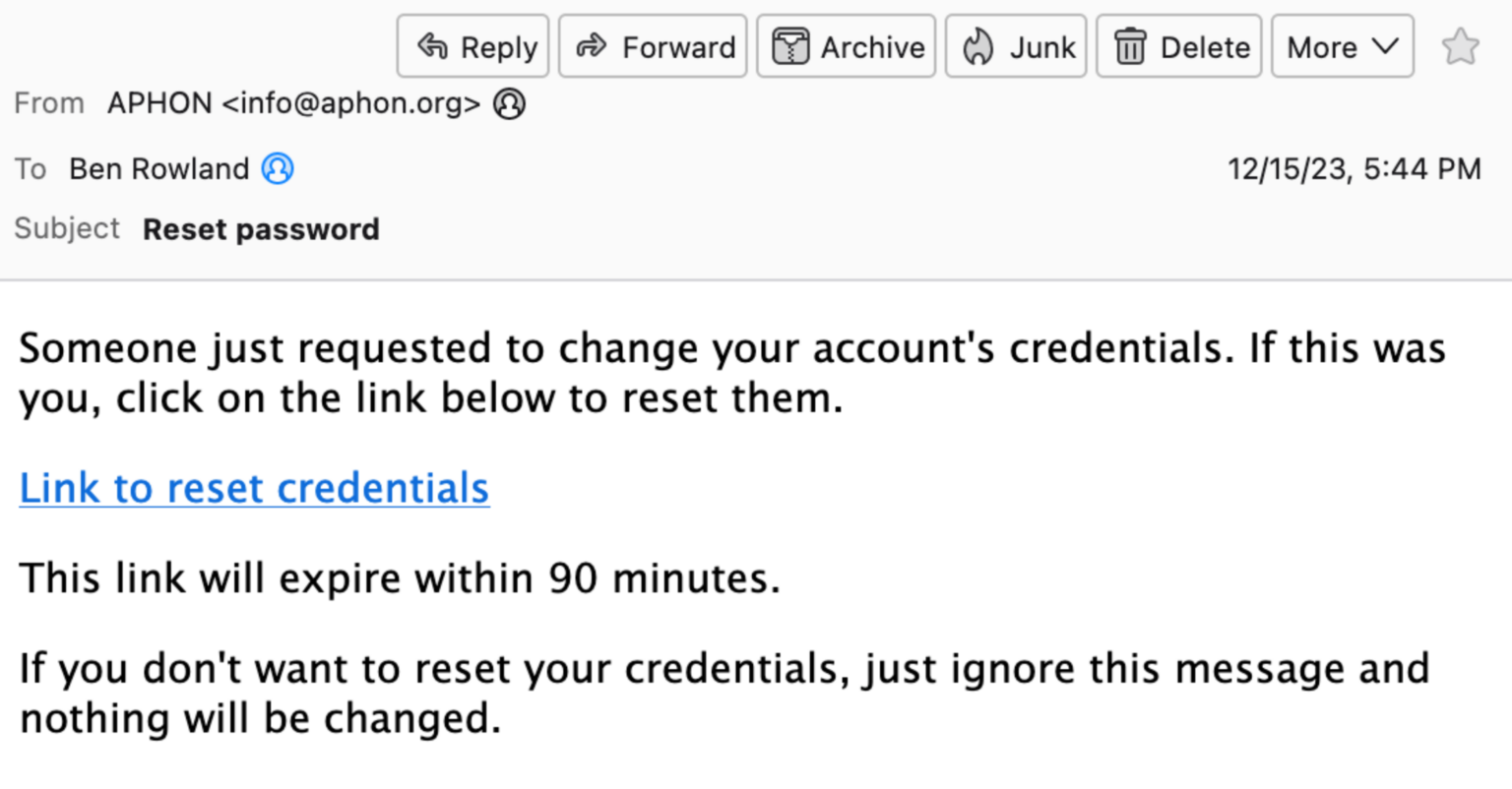This screenshot has width=1512, height=789.
Task: Click the recipient name Ben Rowland
Action: click(158, 169)
